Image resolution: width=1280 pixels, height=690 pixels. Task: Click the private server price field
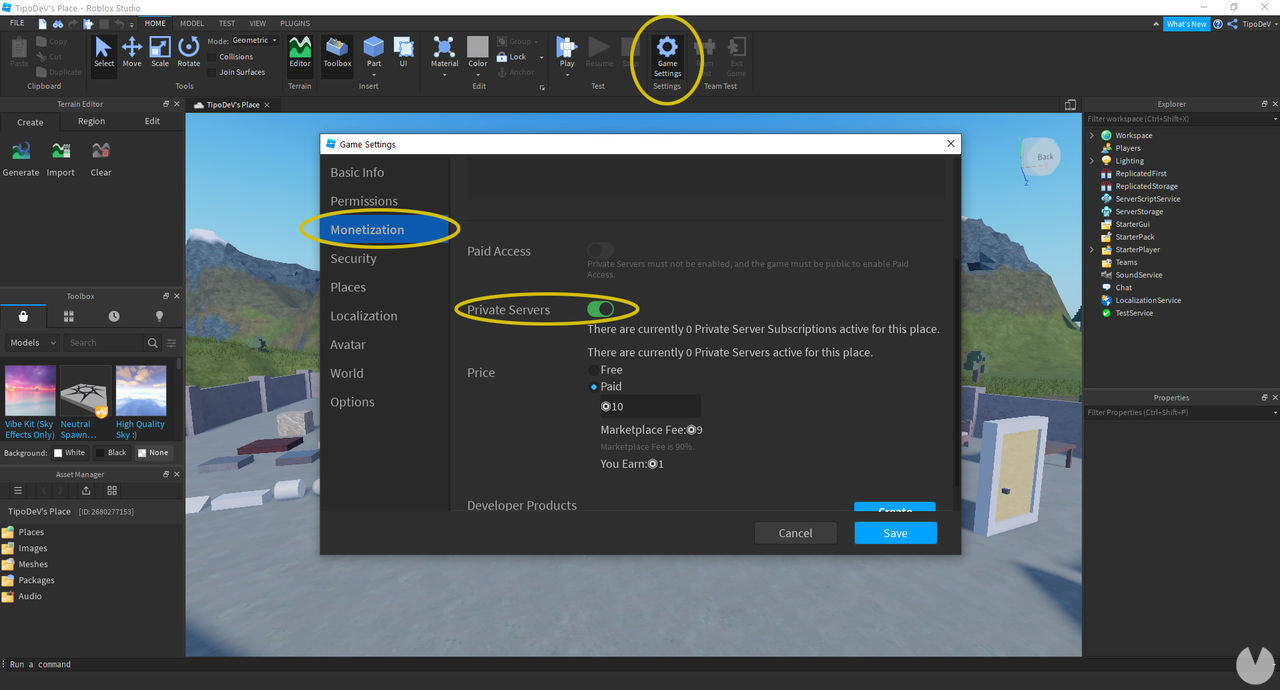[650, 406]
